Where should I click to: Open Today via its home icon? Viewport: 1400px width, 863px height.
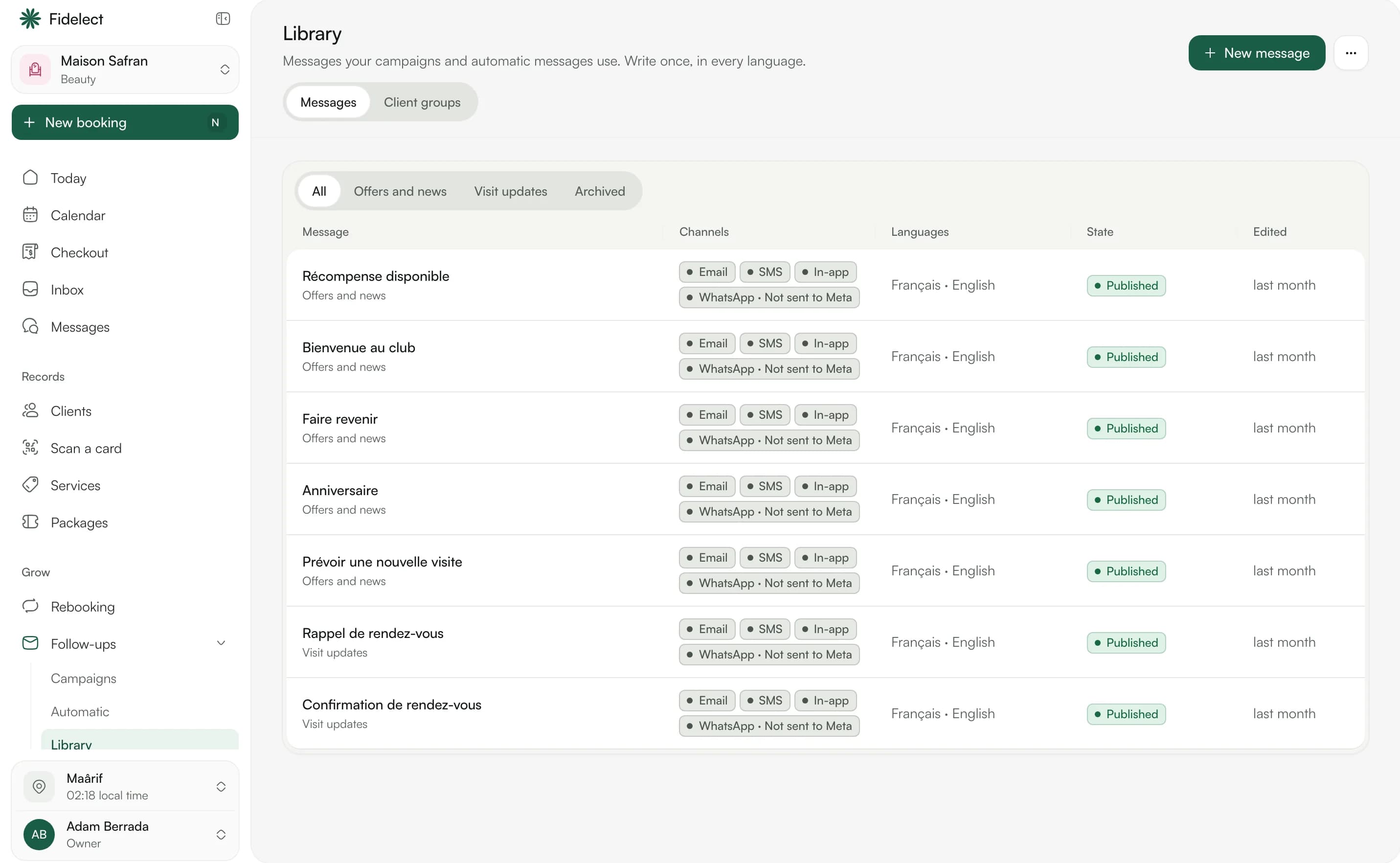[30, 178]
